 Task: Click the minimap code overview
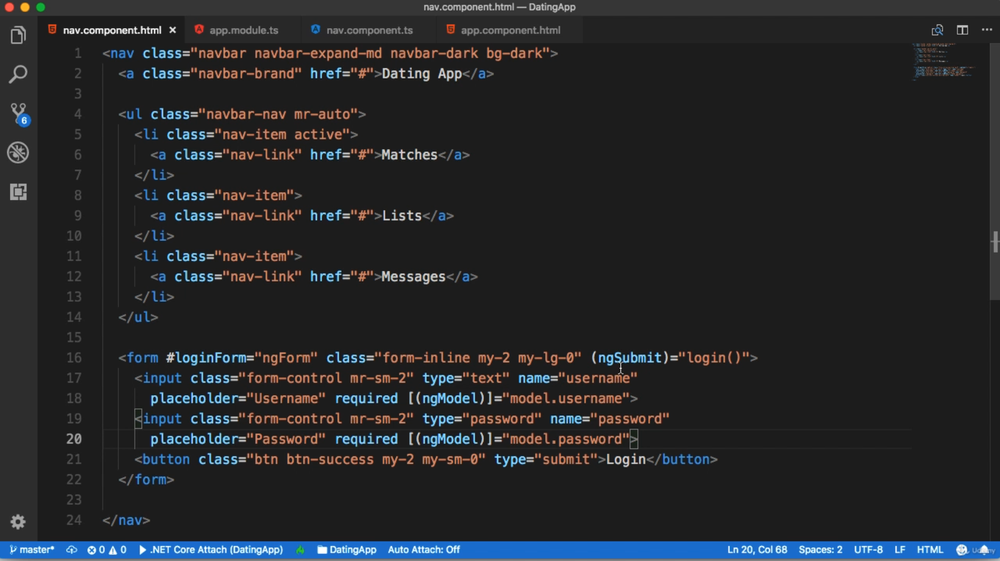(x=944, y=61)
